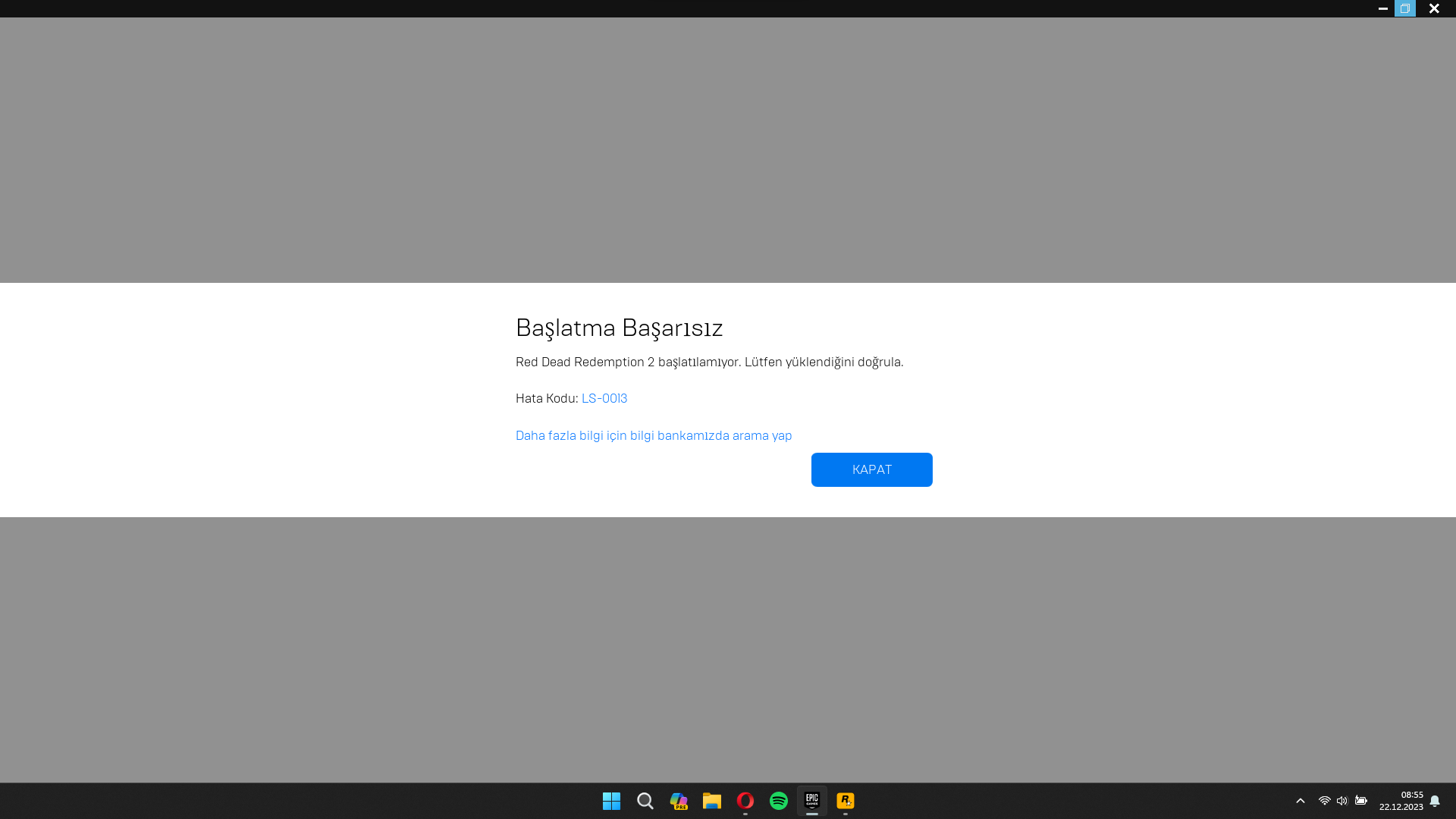Close the launcher window with X
This screenshot has height=819, width=1456.
coord(1433,8)
